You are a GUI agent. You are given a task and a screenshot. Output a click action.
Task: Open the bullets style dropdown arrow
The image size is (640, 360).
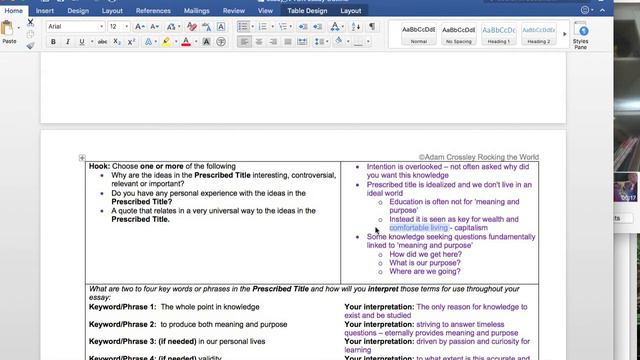(x=252, y=27)
